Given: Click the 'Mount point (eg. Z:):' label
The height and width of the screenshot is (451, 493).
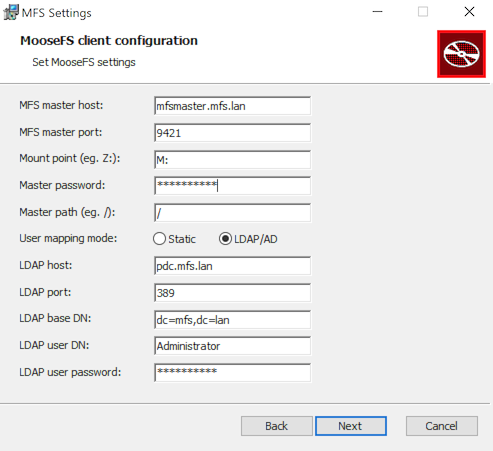Looking at the screenshot, I should 70,158.
